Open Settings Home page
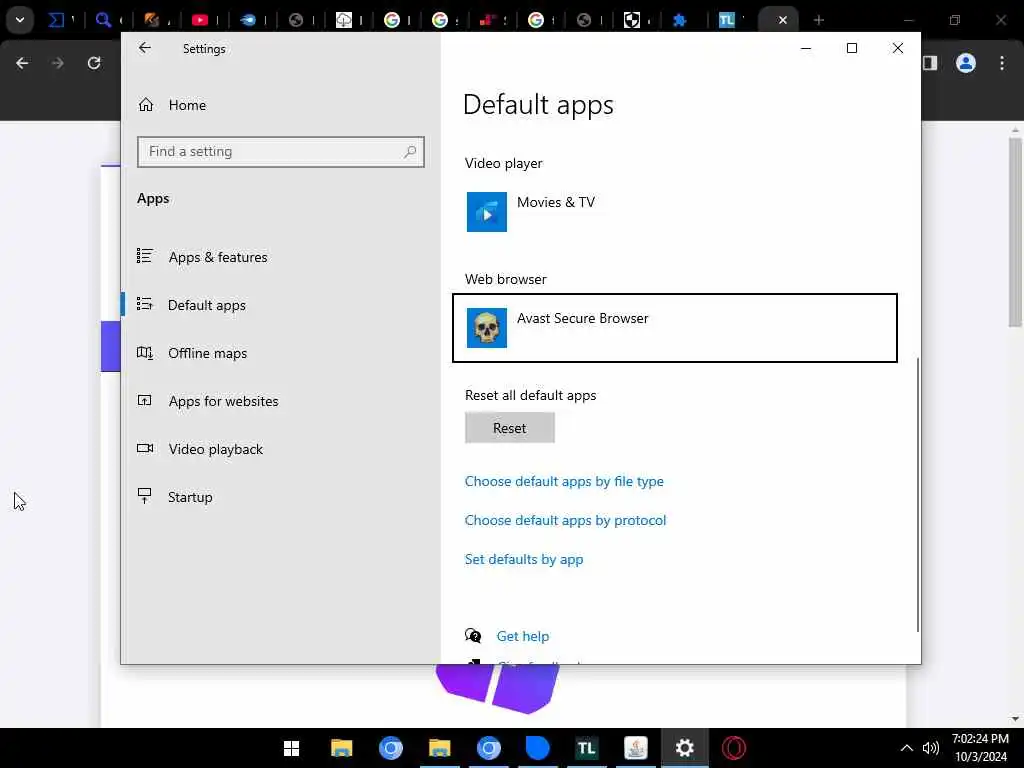 172,104
